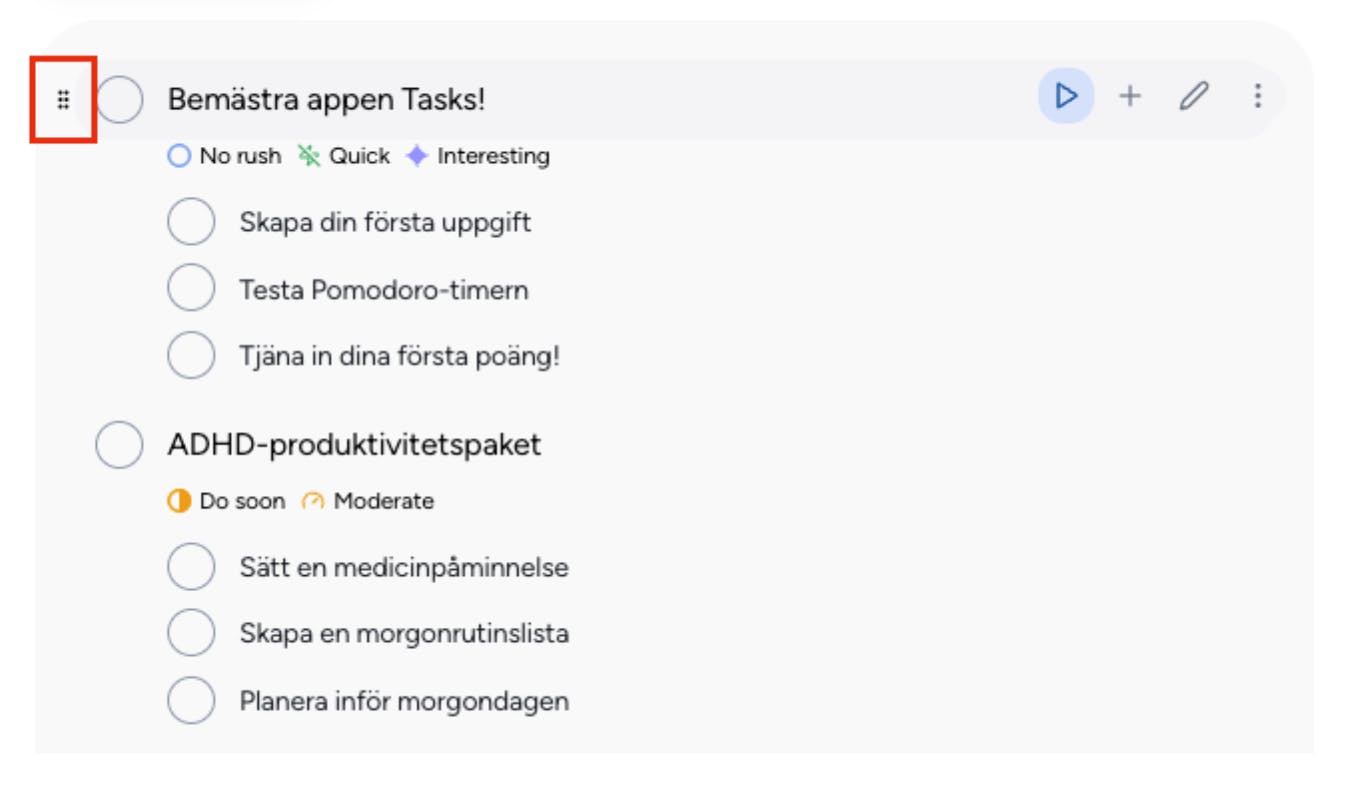Viewport: 1352px width, 790px height.
Task: Complete Skapa en morgonrutinslista subtask
Action: pos(191,633)
